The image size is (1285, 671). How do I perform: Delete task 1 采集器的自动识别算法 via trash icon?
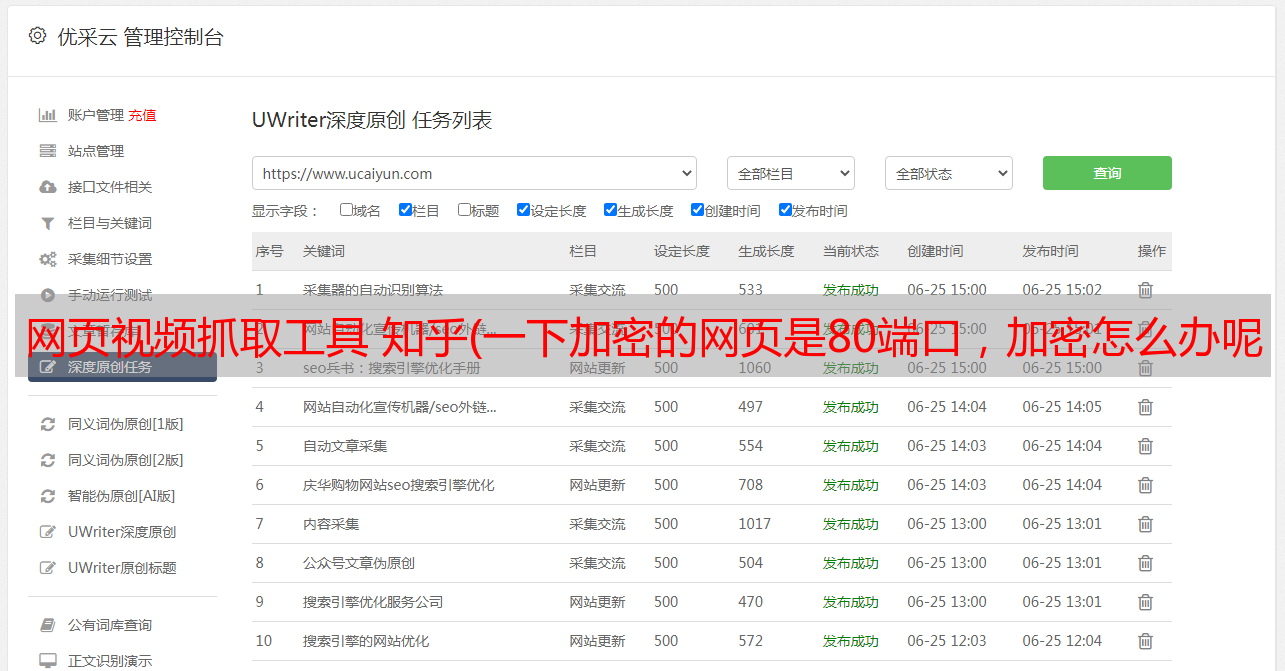click(x=1145, y=290)
